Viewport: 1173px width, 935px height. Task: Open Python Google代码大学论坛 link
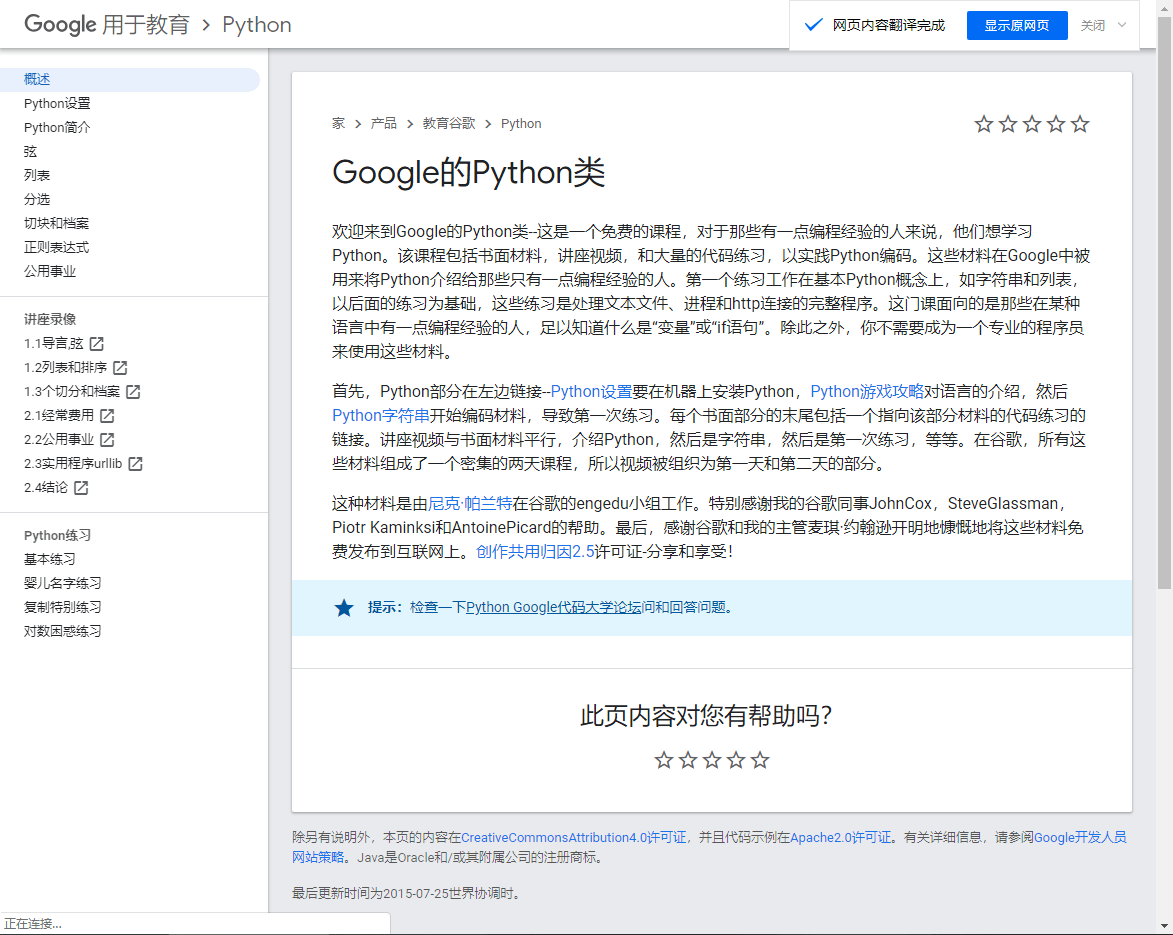[553, 608]
